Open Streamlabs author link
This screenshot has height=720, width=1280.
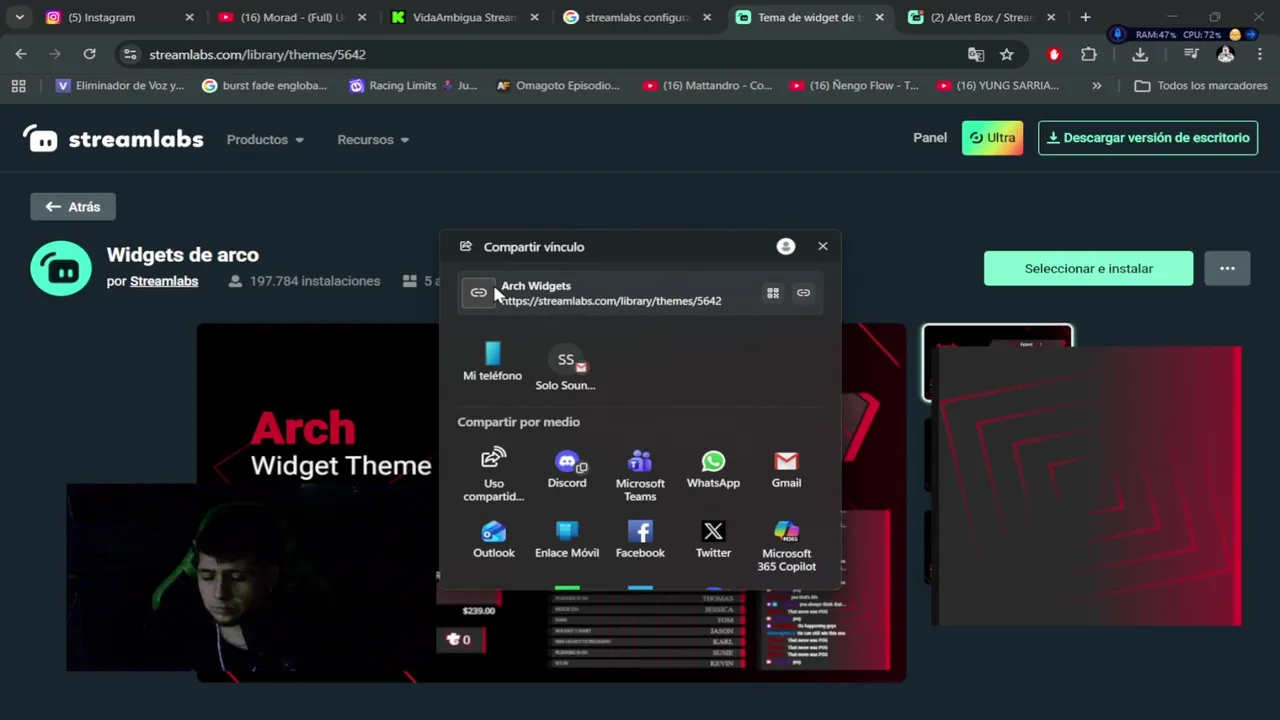click(164, 281)
